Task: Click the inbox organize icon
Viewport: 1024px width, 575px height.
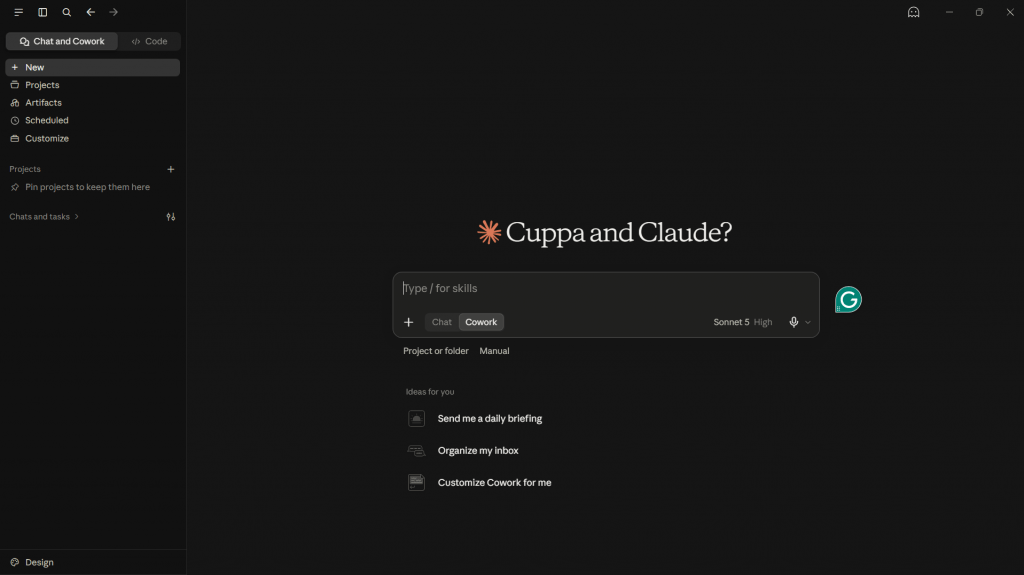Action: tap(417, 451)
